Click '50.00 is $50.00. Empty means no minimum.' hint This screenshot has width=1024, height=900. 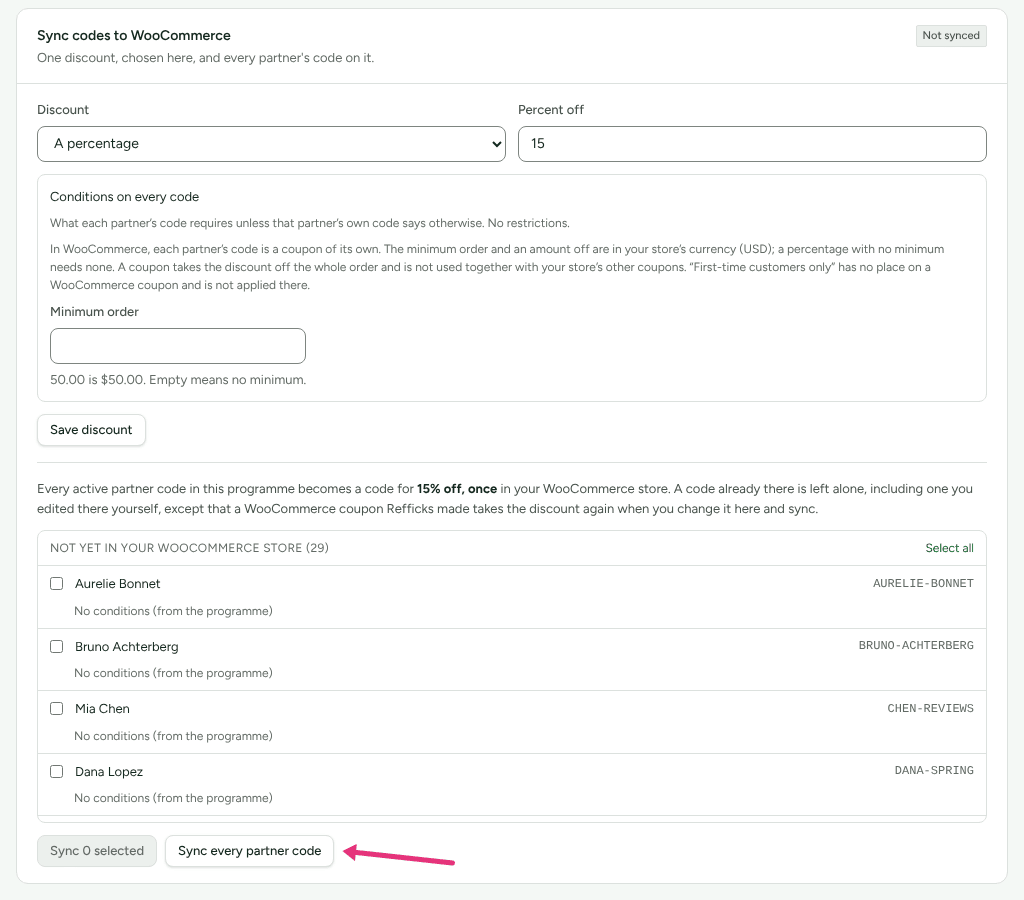(178, 379)
